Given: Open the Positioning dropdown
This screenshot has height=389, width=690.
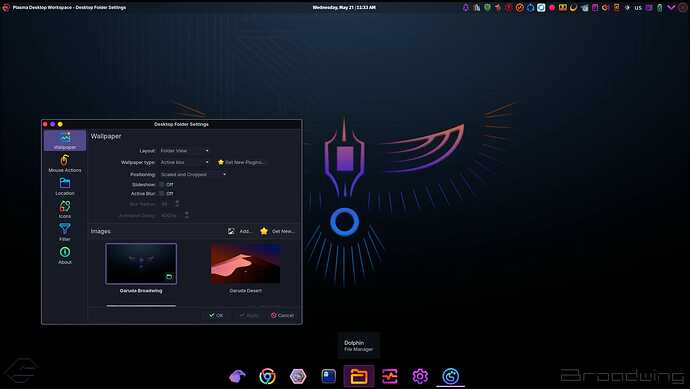Looking at the screenshot, I should tap(193, 174).
